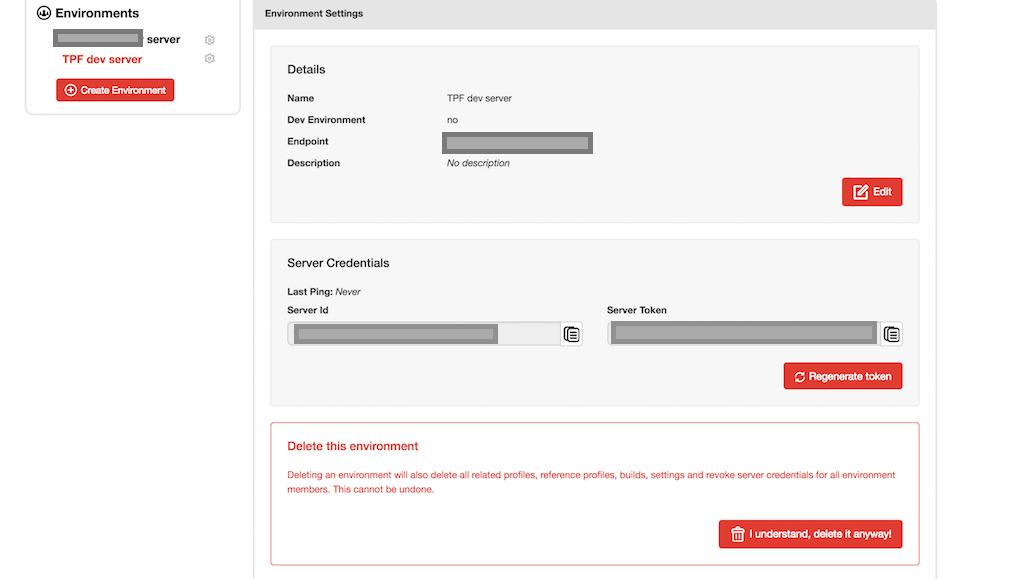
Task: Copy the Server Id to clipboard
Action: tap(571, 334)
